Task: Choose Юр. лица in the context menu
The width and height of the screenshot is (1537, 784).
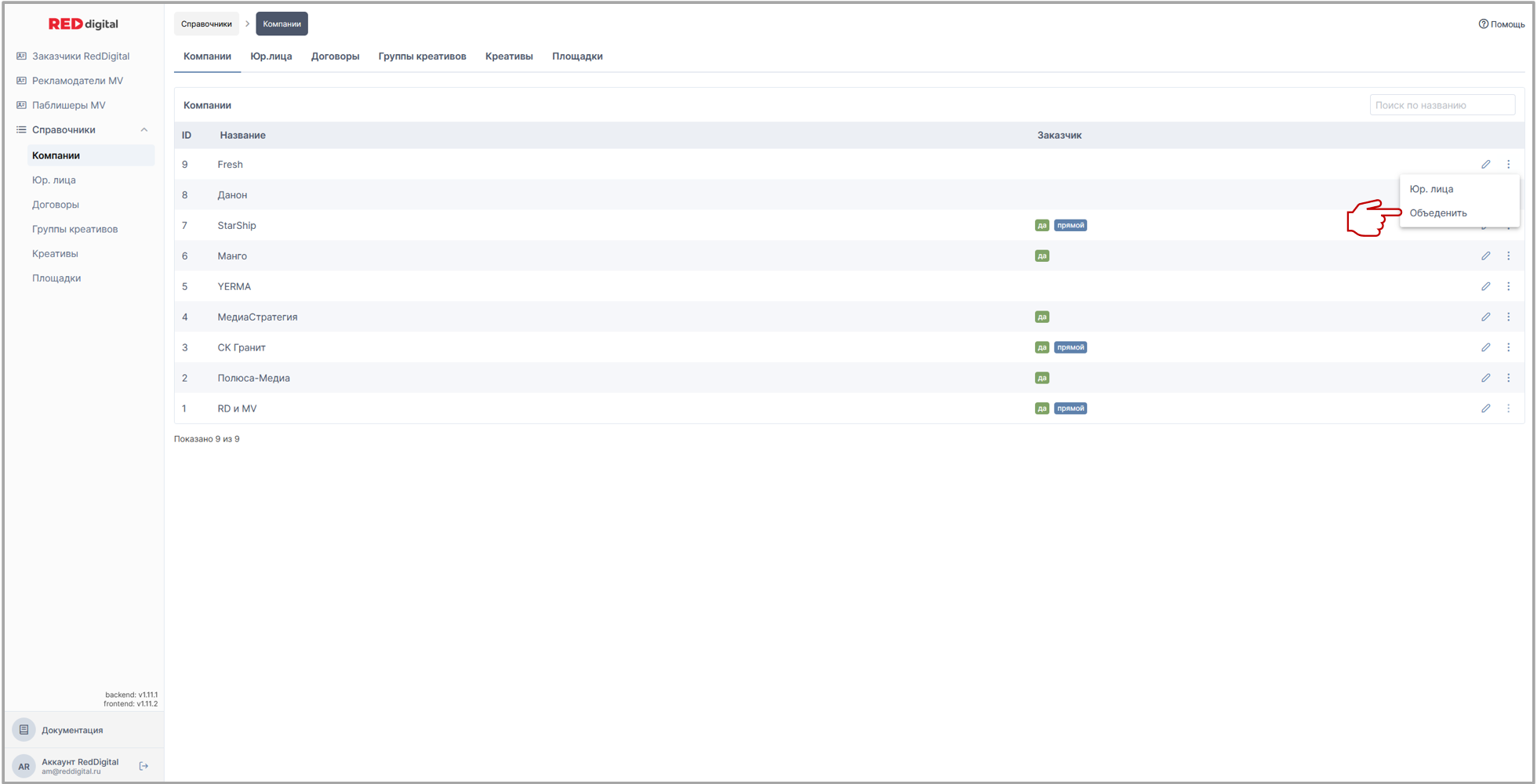Action: tap(1431, 190)
